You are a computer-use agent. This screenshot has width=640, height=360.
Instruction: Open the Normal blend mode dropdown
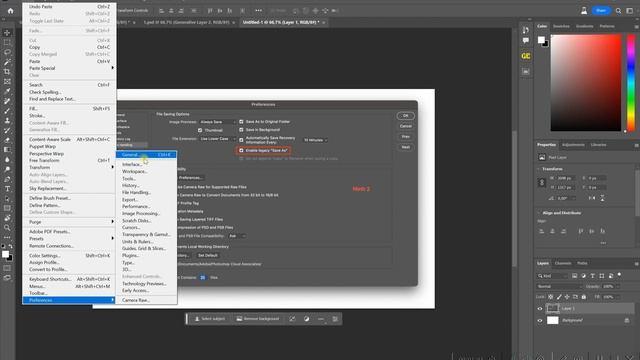[559, 287]
